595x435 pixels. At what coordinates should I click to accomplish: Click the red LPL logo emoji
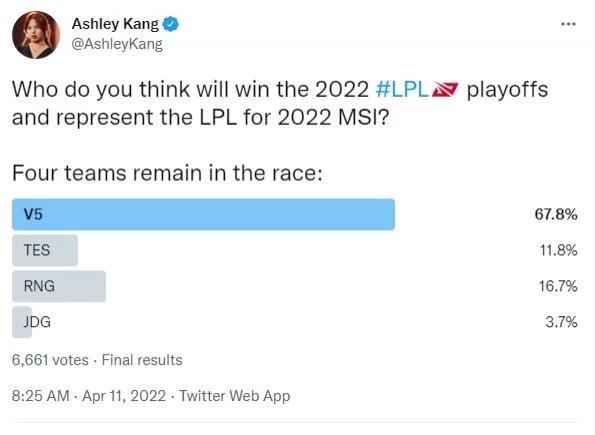coord(446,90)
